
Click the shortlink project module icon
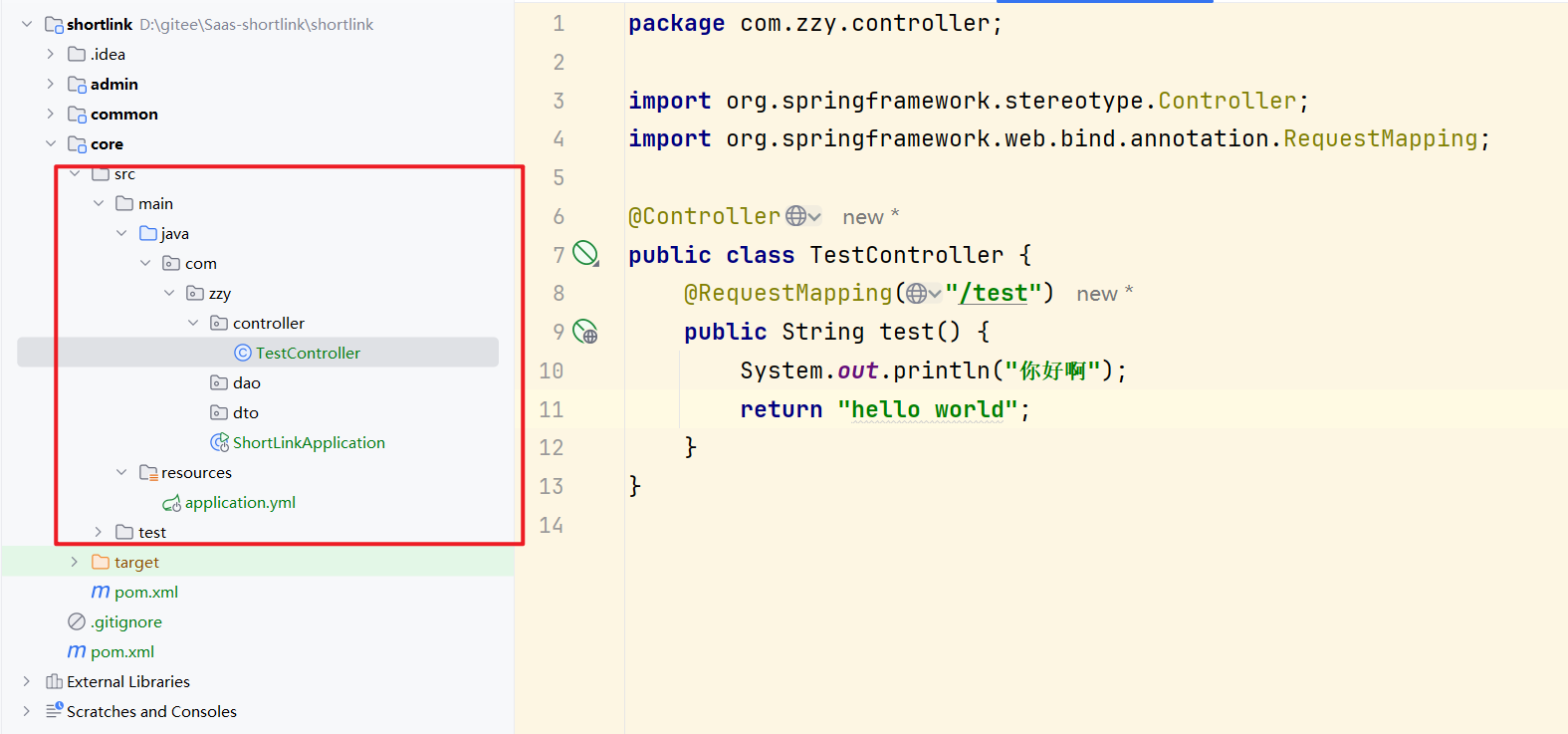tap(54, 24)
